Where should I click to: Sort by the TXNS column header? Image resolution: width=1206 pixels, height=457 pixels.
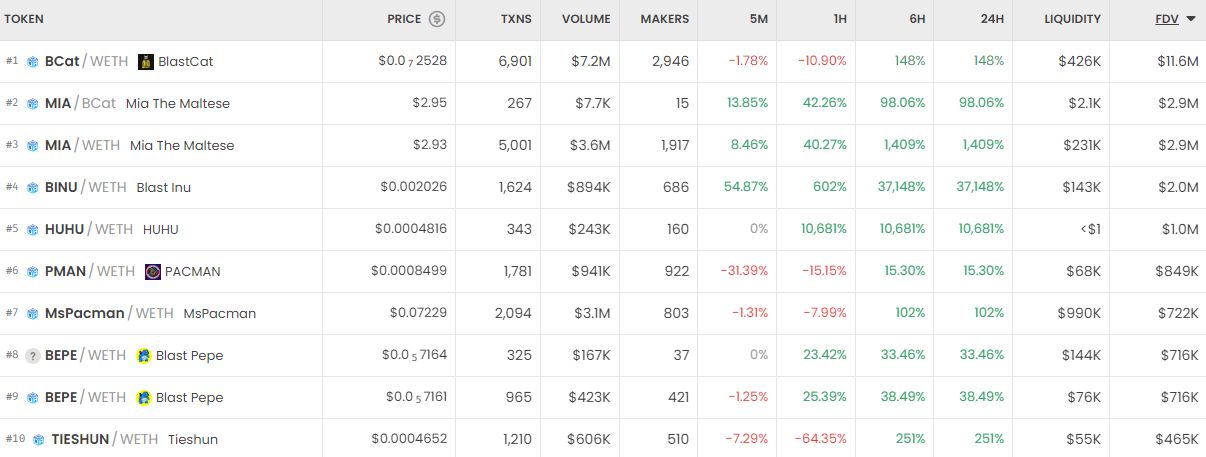pyautogui.click(x=516, y=19)
